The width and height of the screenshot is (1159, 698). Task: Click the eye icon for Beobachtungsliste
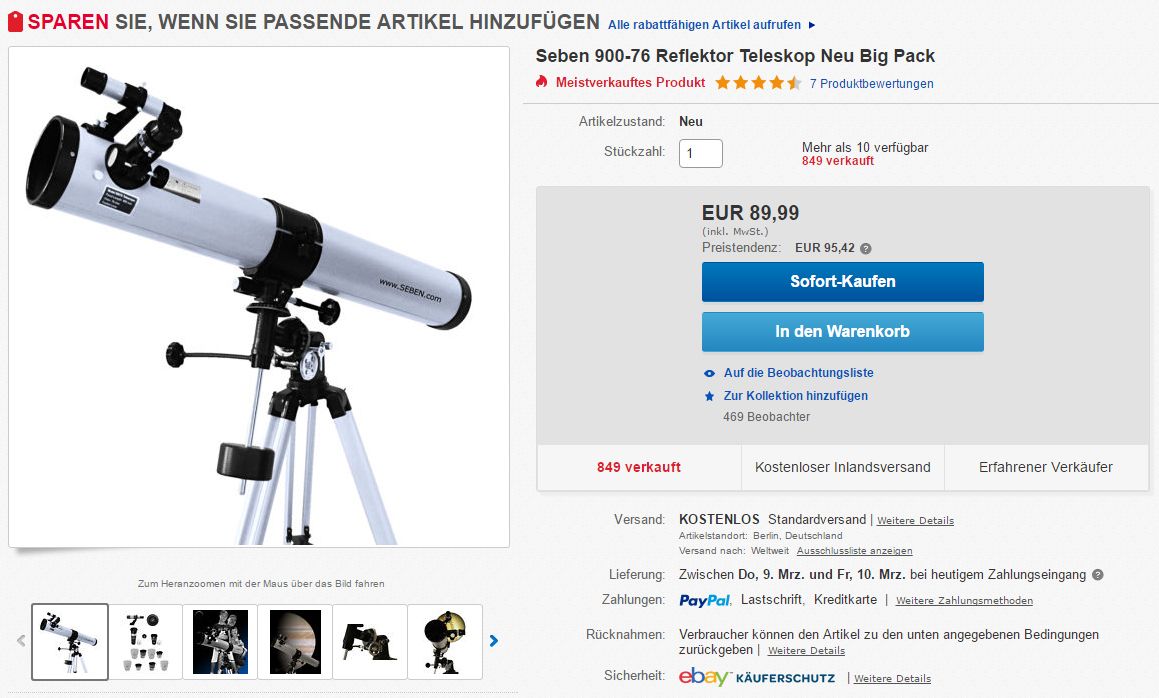tap(710, 373)
